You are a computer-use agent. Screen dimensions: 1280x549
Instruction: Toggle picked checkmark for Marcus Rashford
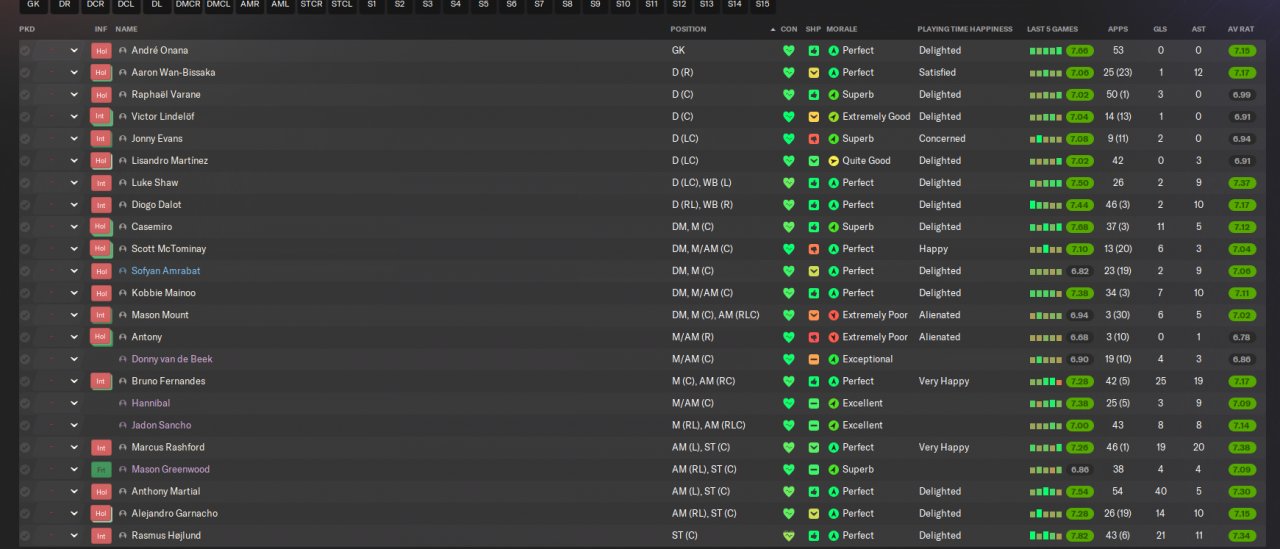click(x=25, y=447)
